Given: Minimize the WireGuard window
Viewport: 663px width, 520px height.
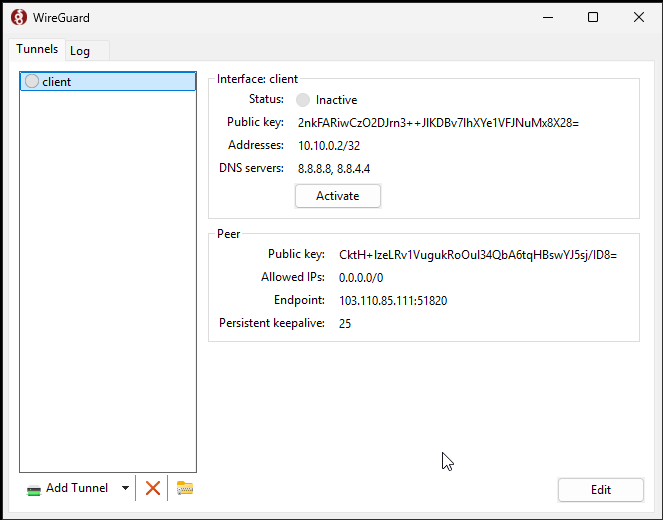Looking at the screenshot, I should pyautogui.click(x=548, y=17).
